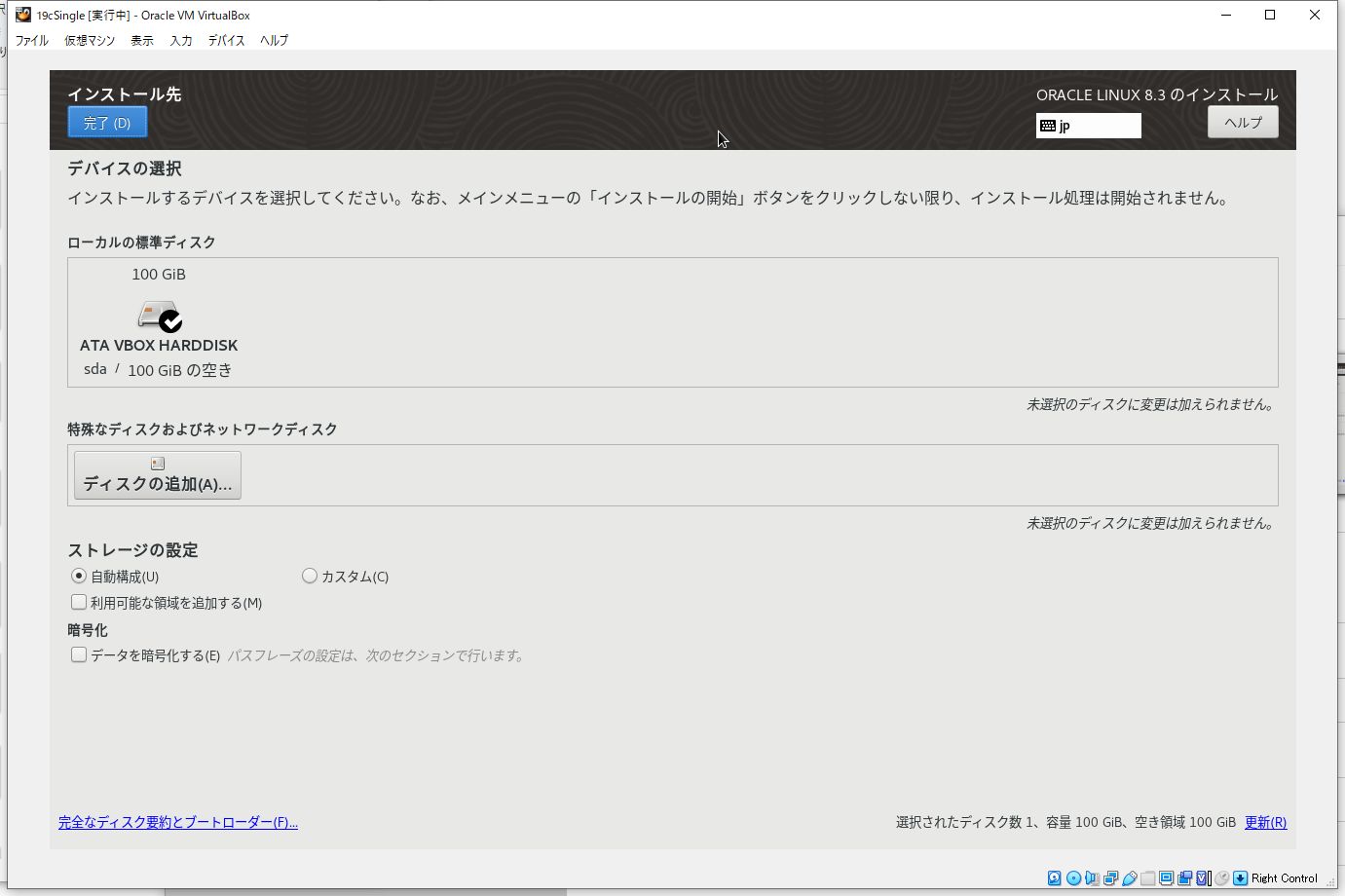
Task: Click the jp keyboard layout field
Action: point(1088,126)
